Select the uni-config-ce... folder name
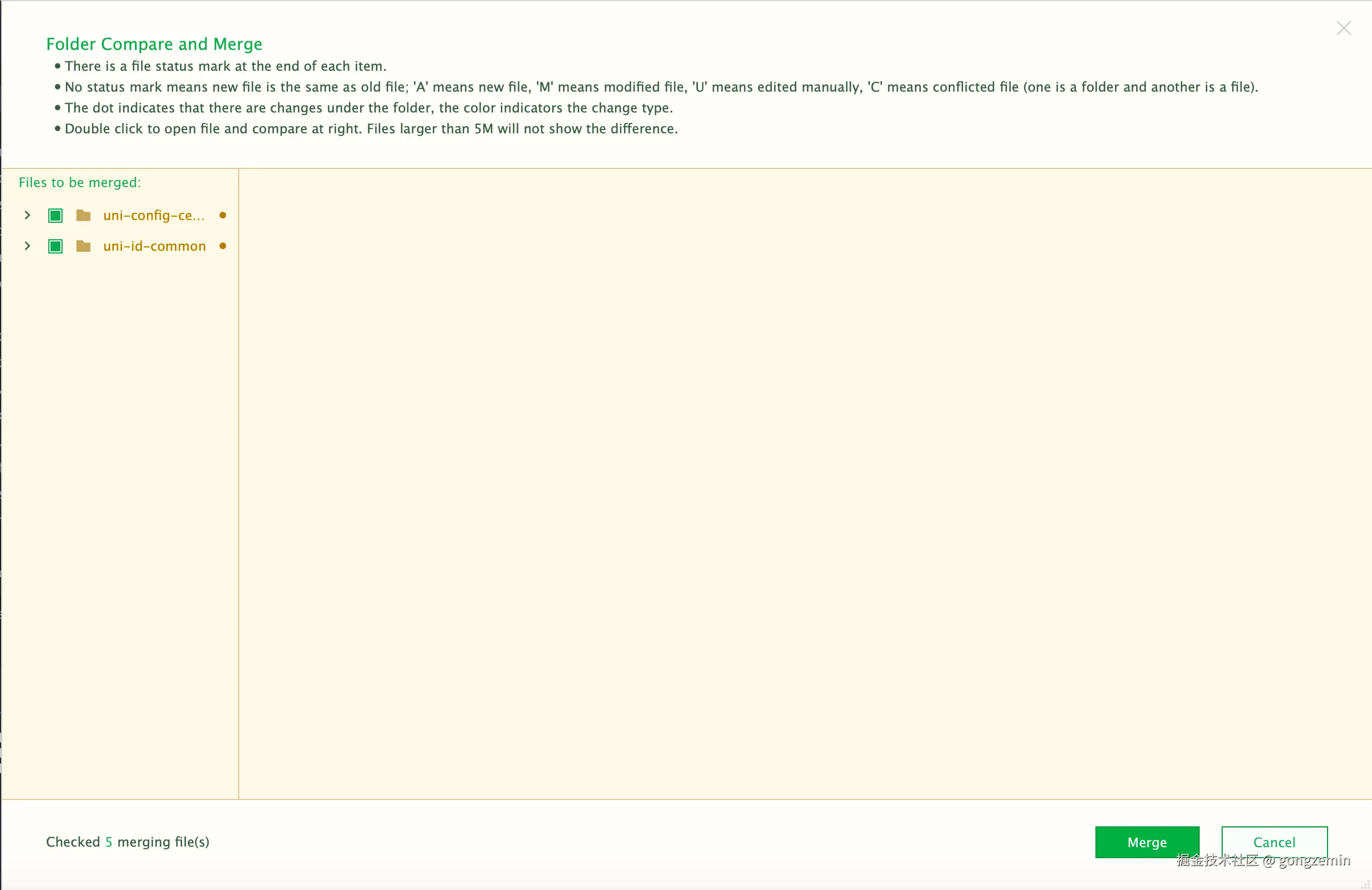This screenshot has height=890, width=1372. point(153,216)
